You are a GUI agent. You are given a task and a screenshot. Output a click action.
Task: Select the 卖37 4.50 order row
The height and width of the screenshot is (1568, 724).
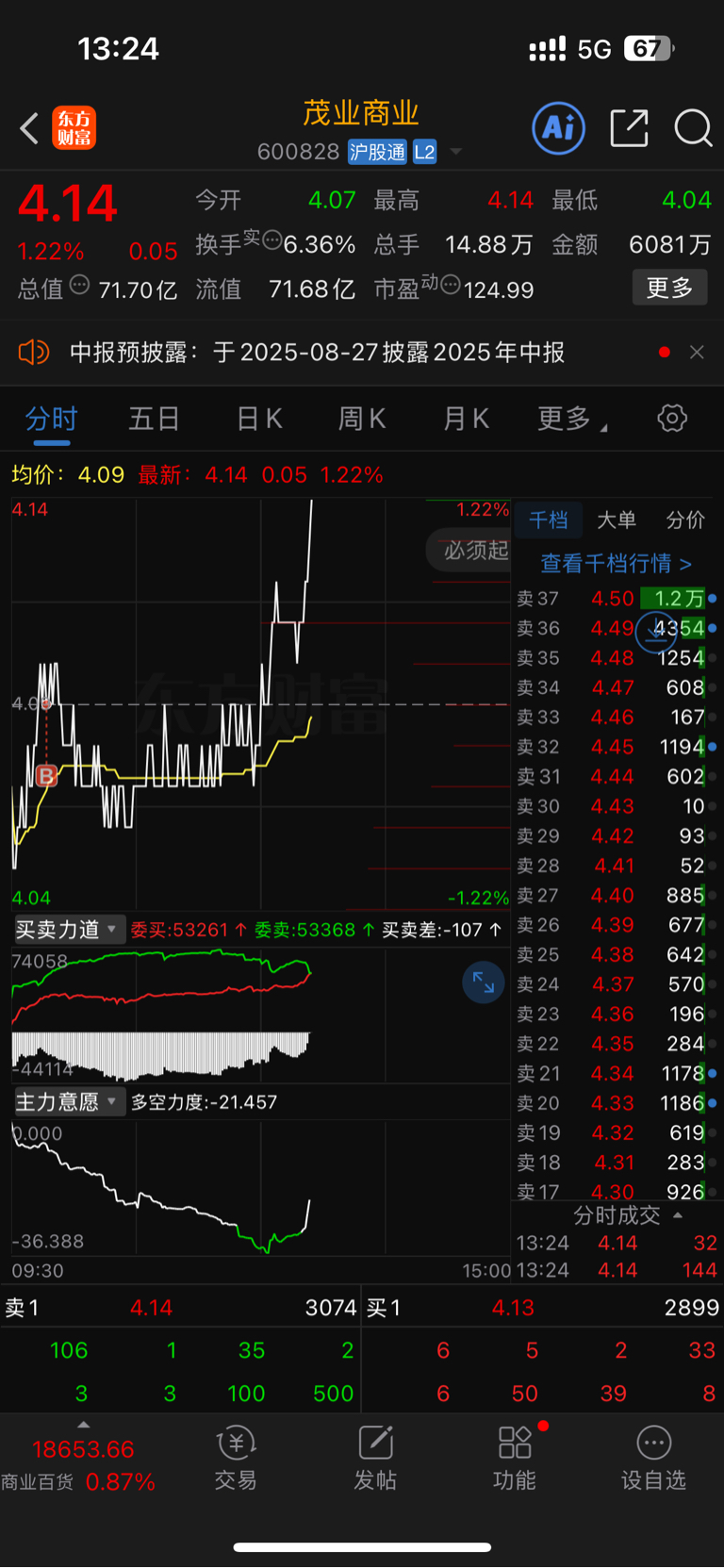[x=617, y=599]
